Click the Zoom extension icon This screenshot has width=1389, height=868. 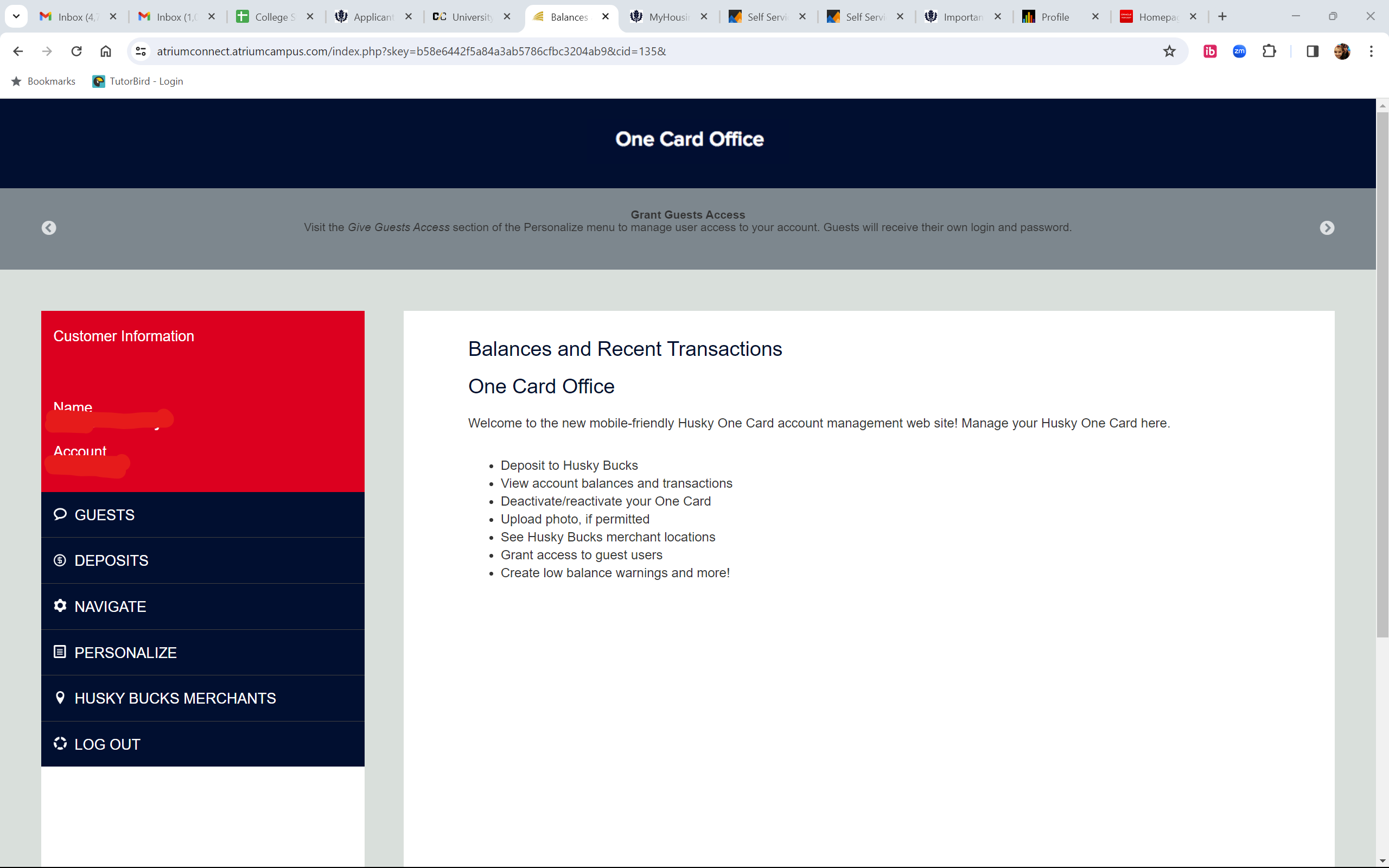pyautogui.click(x=1239, y=51)
